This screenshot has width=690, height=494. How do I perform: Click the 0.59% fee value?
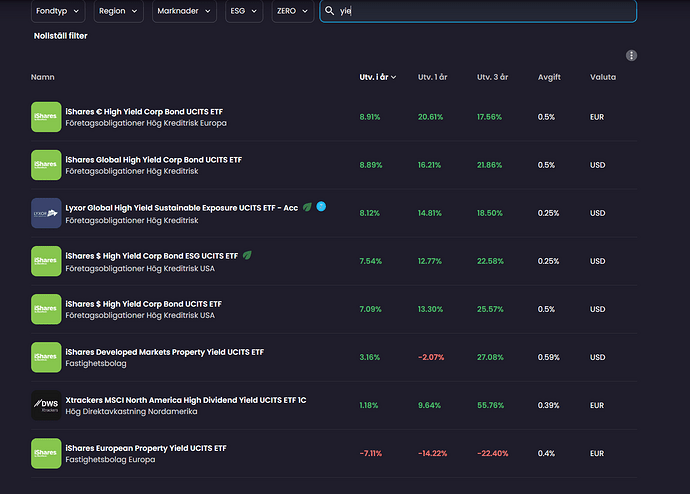click(548, 357)
